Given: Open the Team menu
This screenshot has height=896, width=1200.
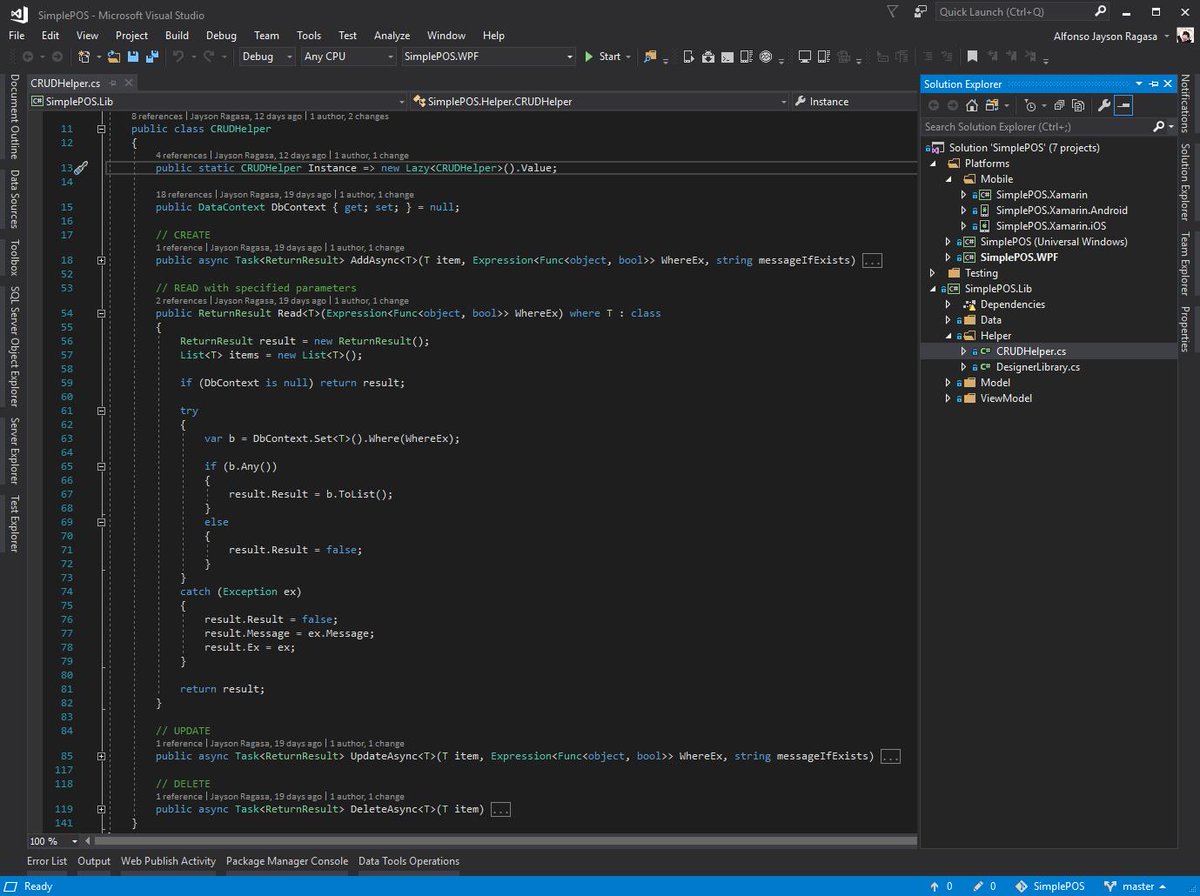Looking at the screenshot, I should click(x=267, y=35).
